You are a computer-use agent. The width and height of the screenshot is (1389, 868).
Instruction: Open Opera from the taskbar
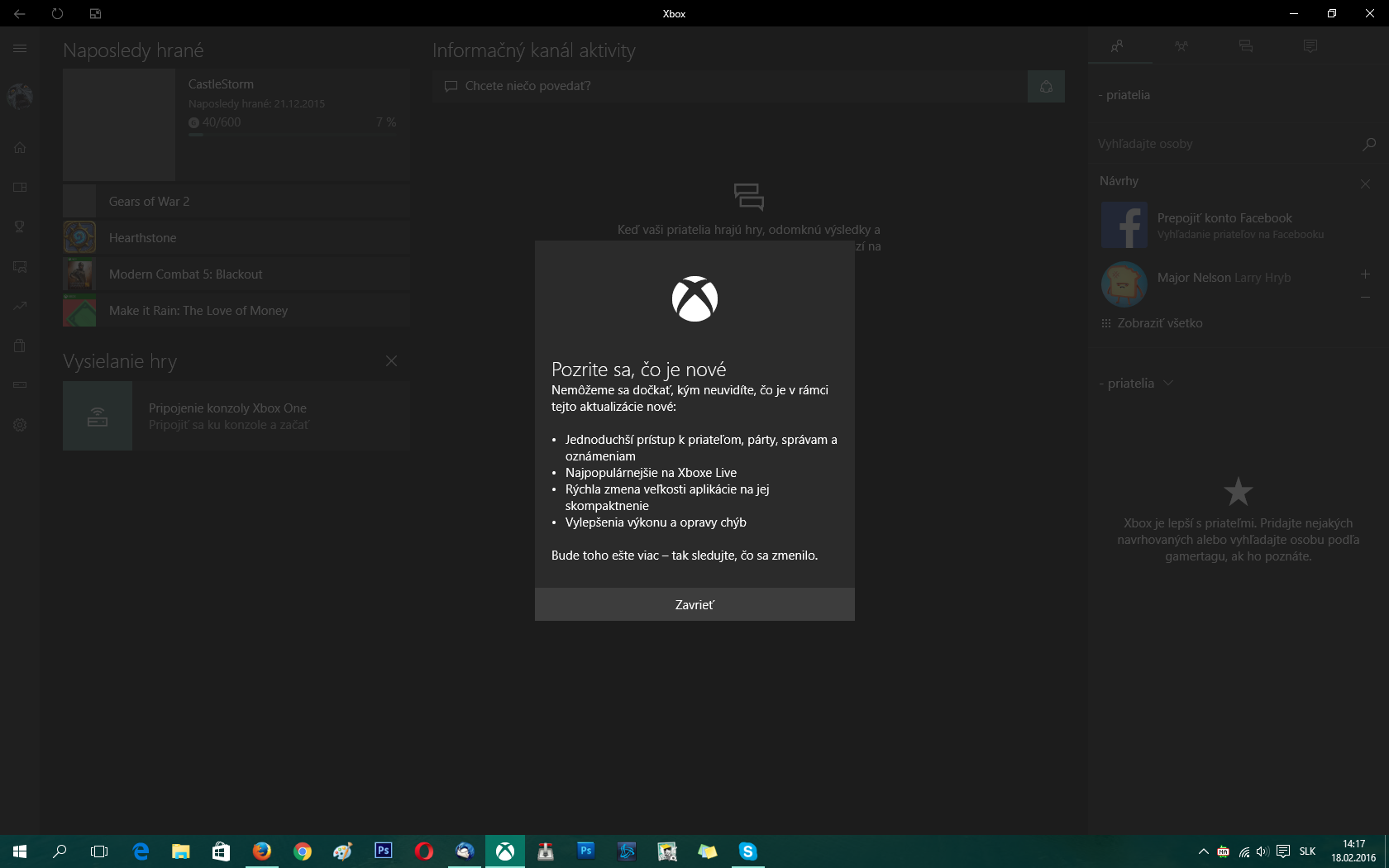click(424, 851)
